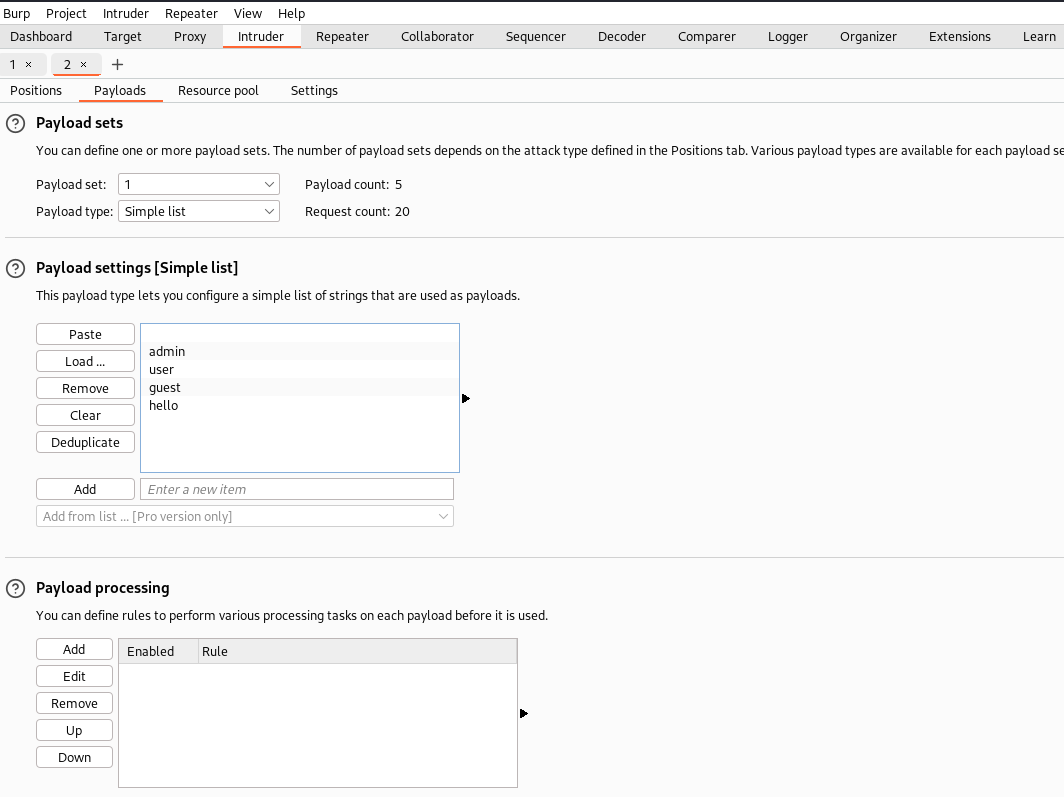Screen dimensions: 1064x797
Task: Open the Repeater menu in menu bar
Action: point(191,14)
